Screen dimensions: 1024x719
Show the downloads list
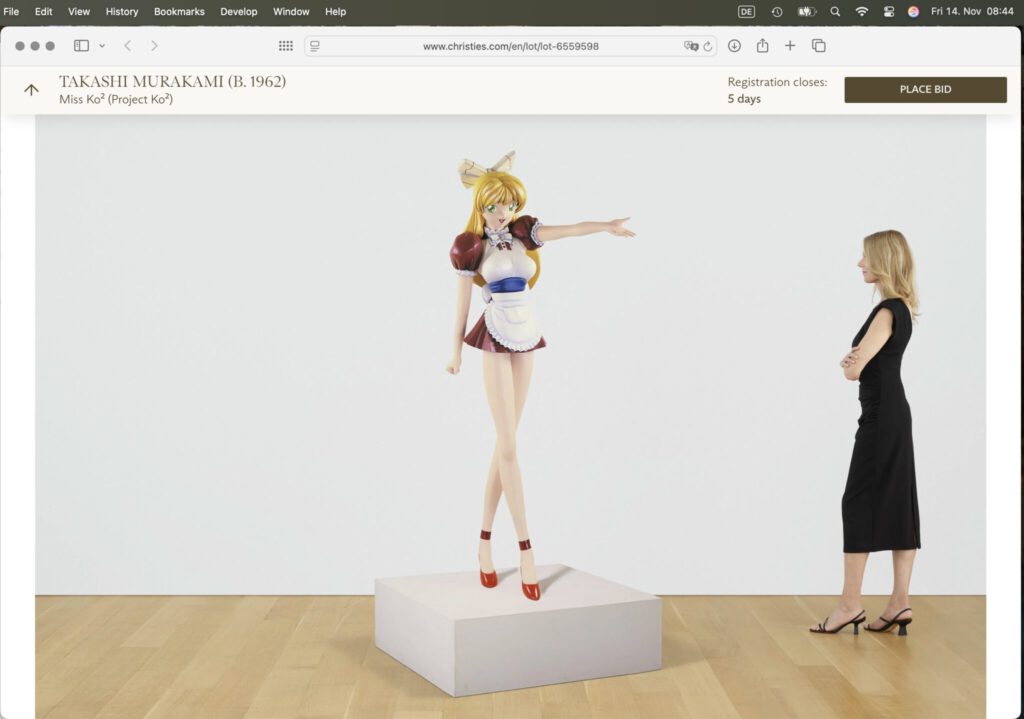[734, 46]
